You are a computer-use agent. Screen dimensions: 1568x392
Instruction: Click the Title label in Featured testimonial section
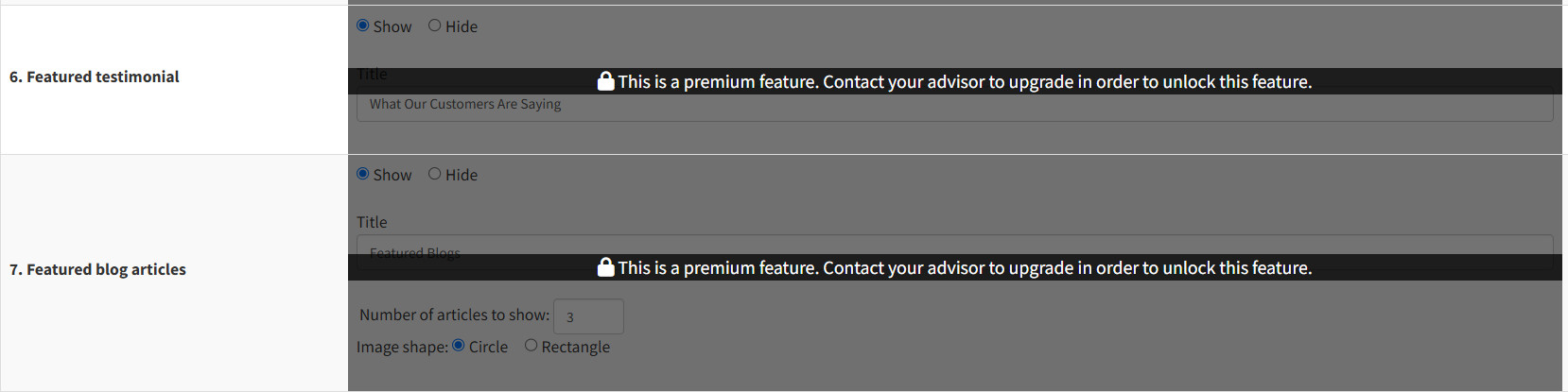(372, 73)
